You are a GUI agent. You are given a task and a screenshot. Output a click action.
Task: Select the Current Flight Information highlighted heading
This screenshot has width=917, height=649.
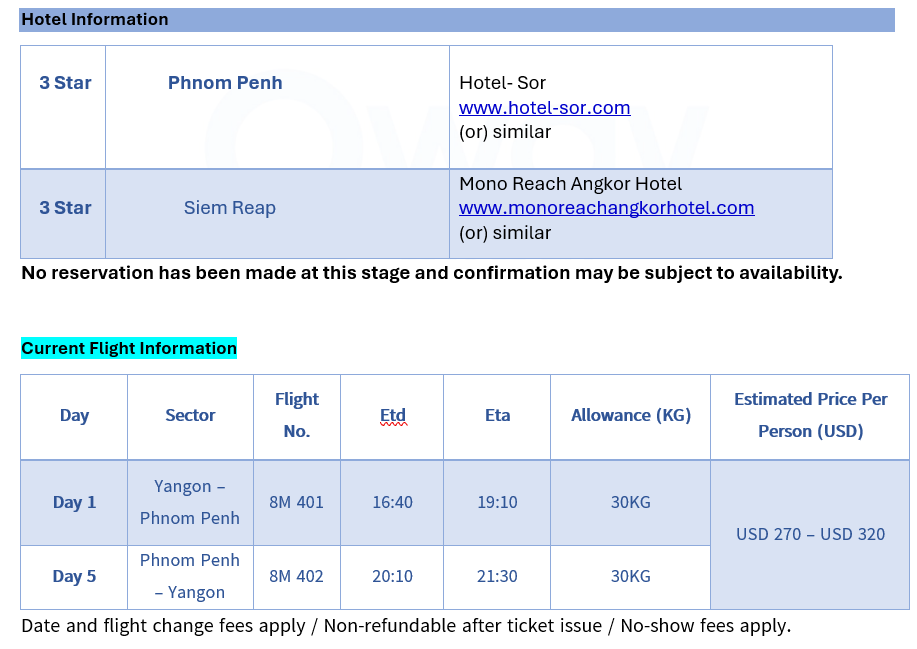(x=129, y=348)
